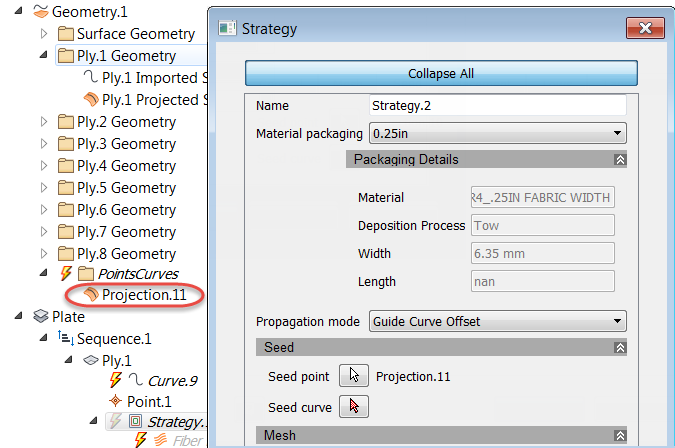
Task: Click the Ply.1 Projected surface icon
Action: (x=90, y=100)
